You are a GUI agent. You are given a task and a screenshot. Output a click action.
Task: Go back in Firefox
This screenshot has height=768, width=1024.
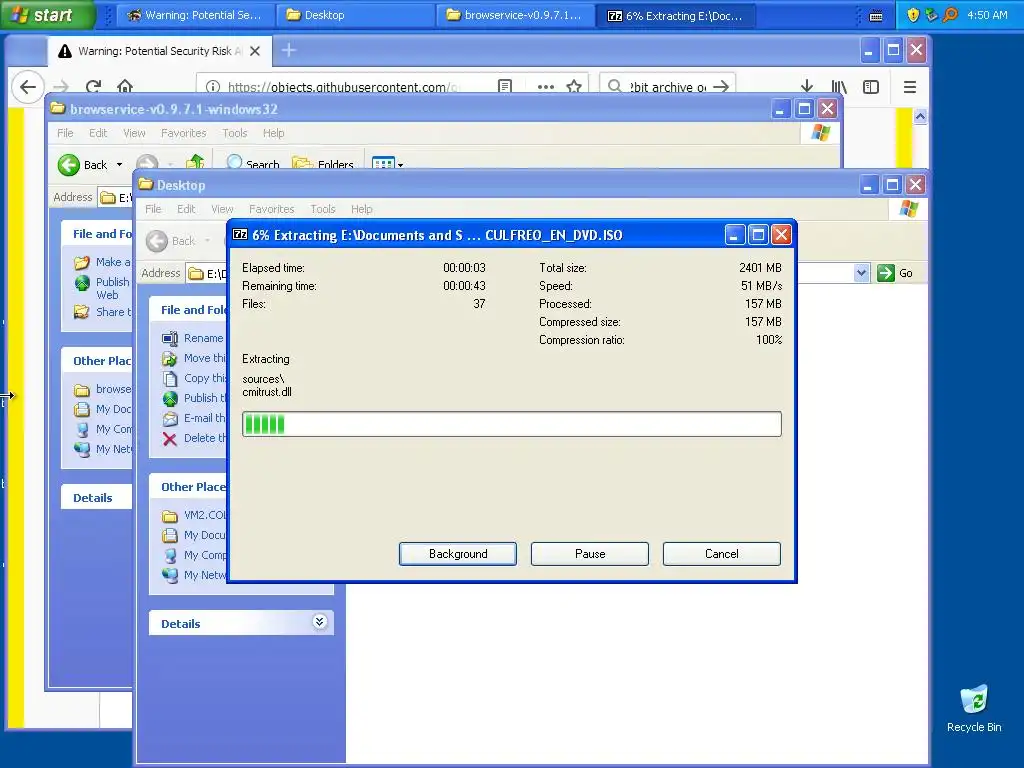[27, 87]
